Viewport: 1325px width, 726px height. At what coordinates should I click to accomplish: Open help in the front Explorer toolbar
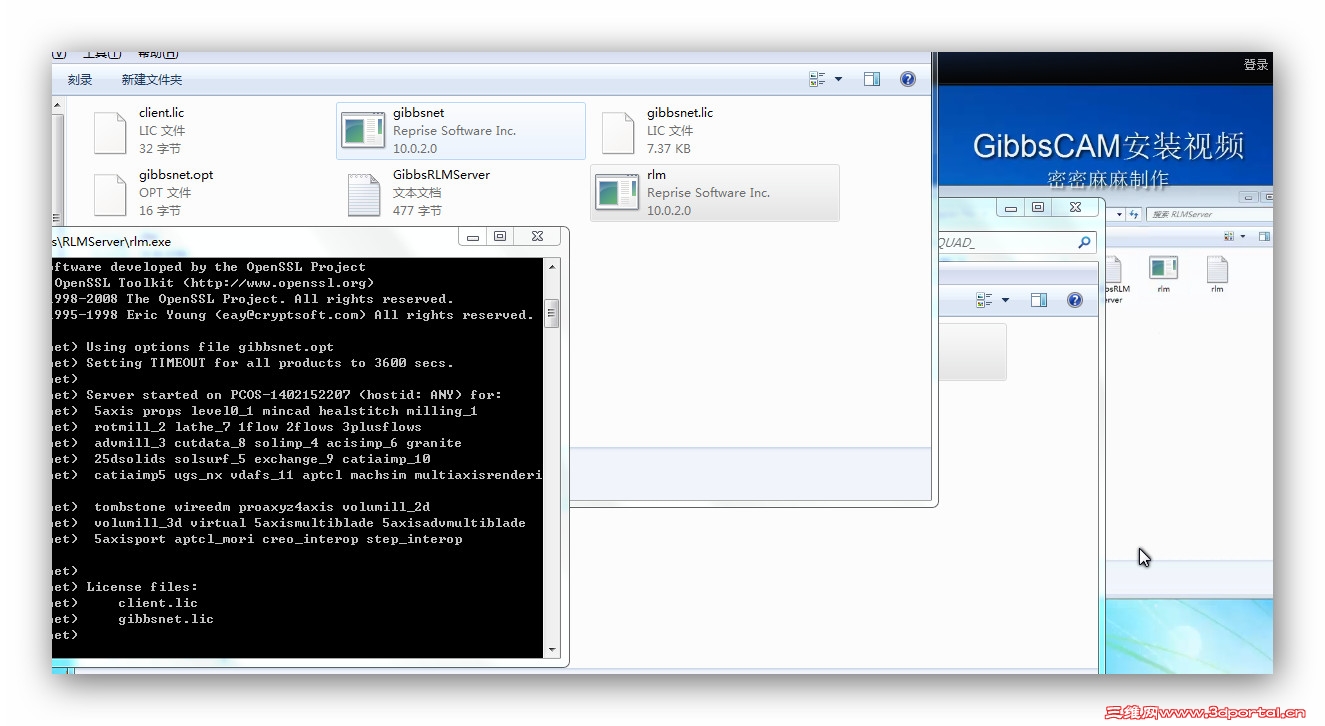(908, 79)
